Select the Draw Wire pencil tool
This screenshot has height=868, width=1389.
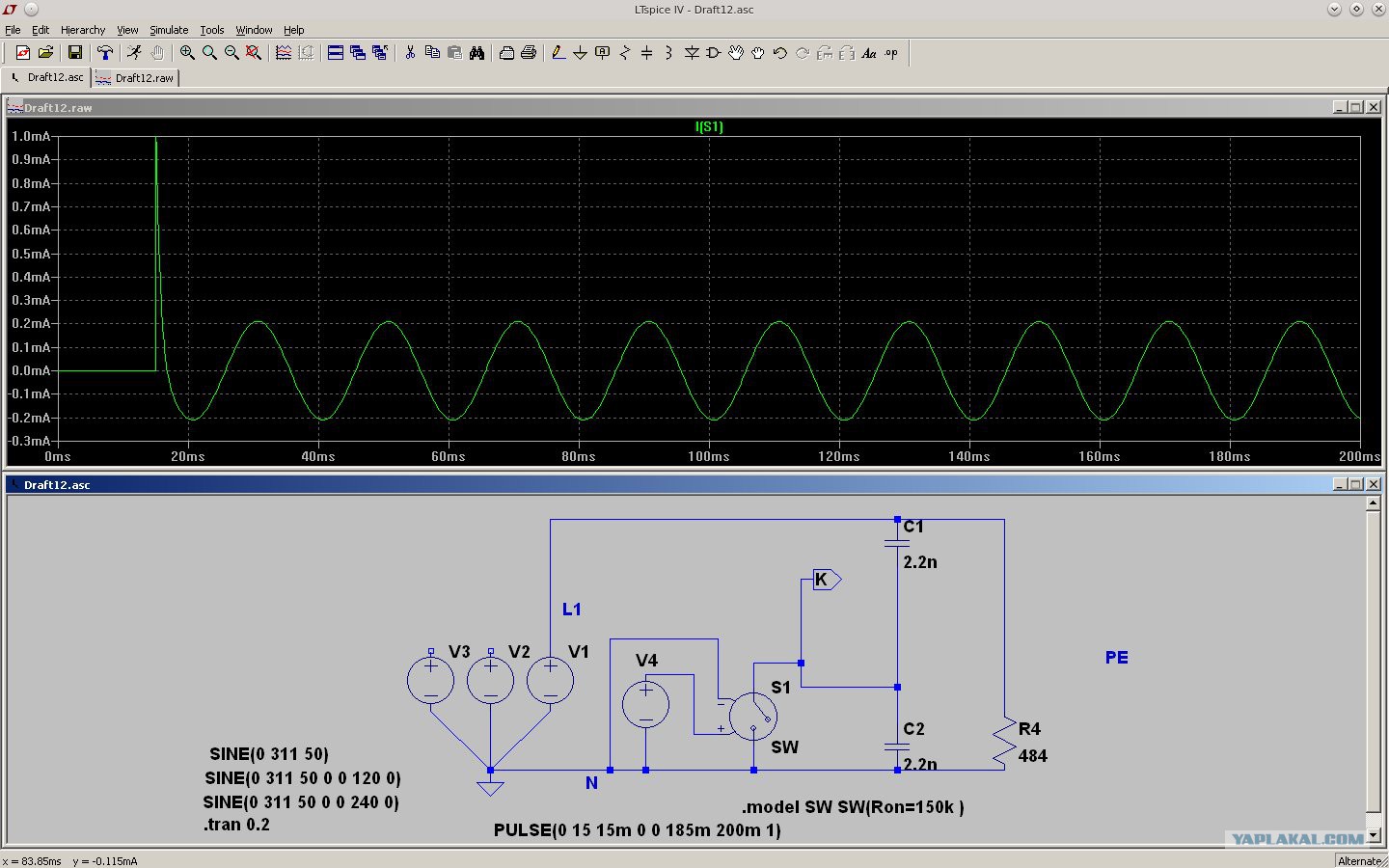558,53
